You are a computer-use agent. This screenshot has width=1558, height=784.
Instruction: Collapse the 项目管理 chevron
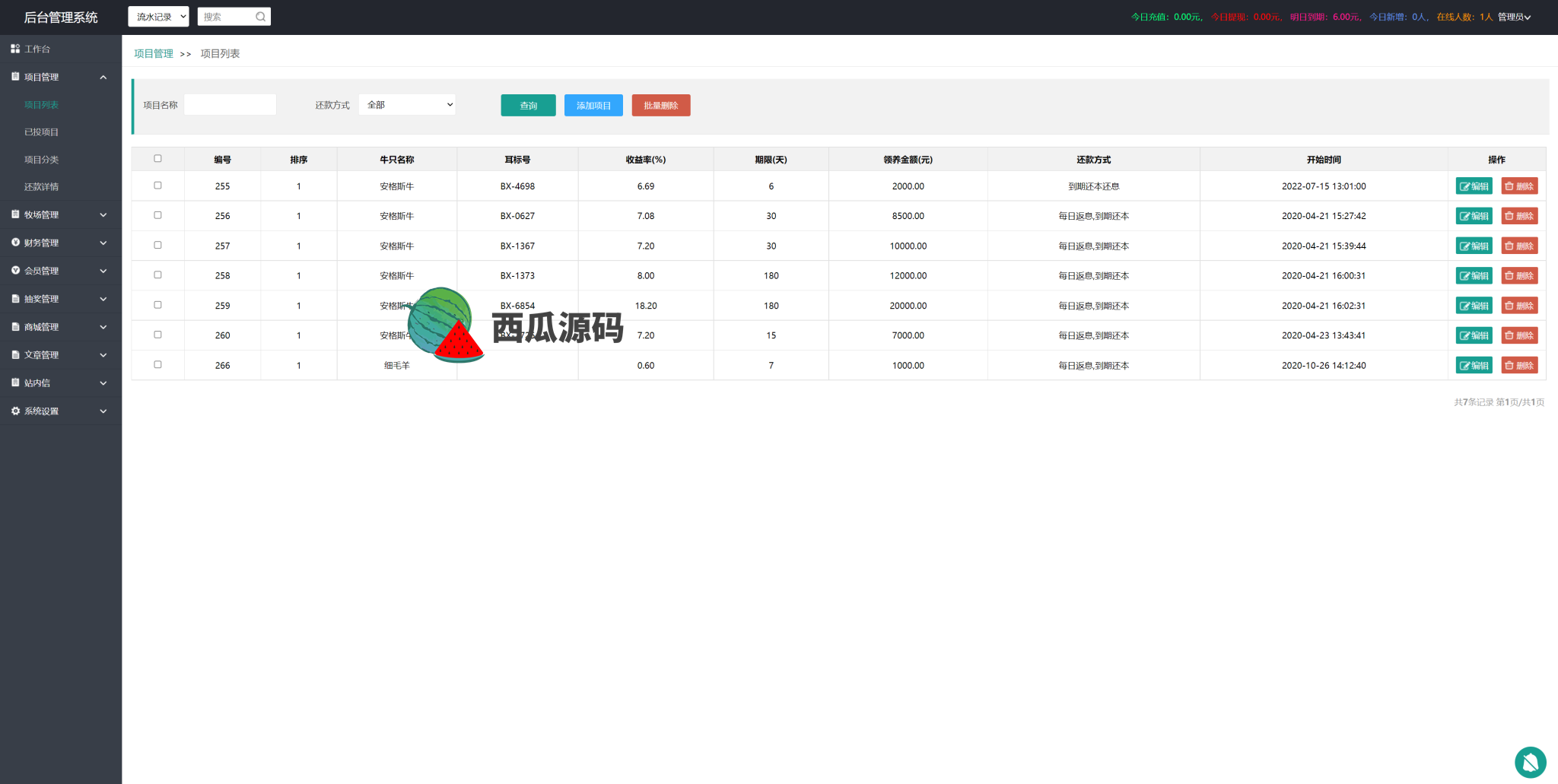tap(103, 77)
